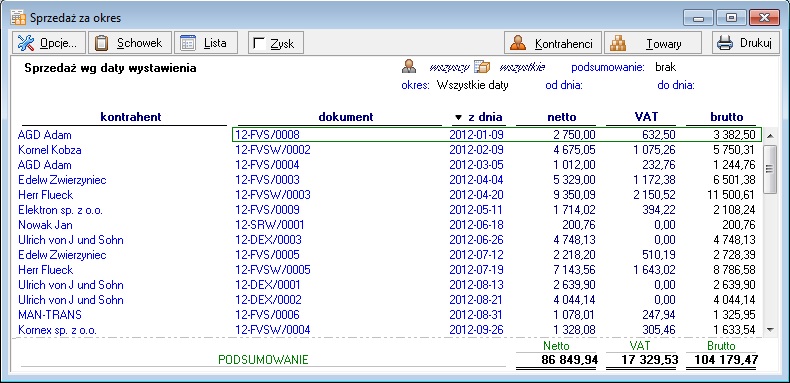Open the Lista list button
The height and width of the screenshot is (383, 790).
[207, 43]
